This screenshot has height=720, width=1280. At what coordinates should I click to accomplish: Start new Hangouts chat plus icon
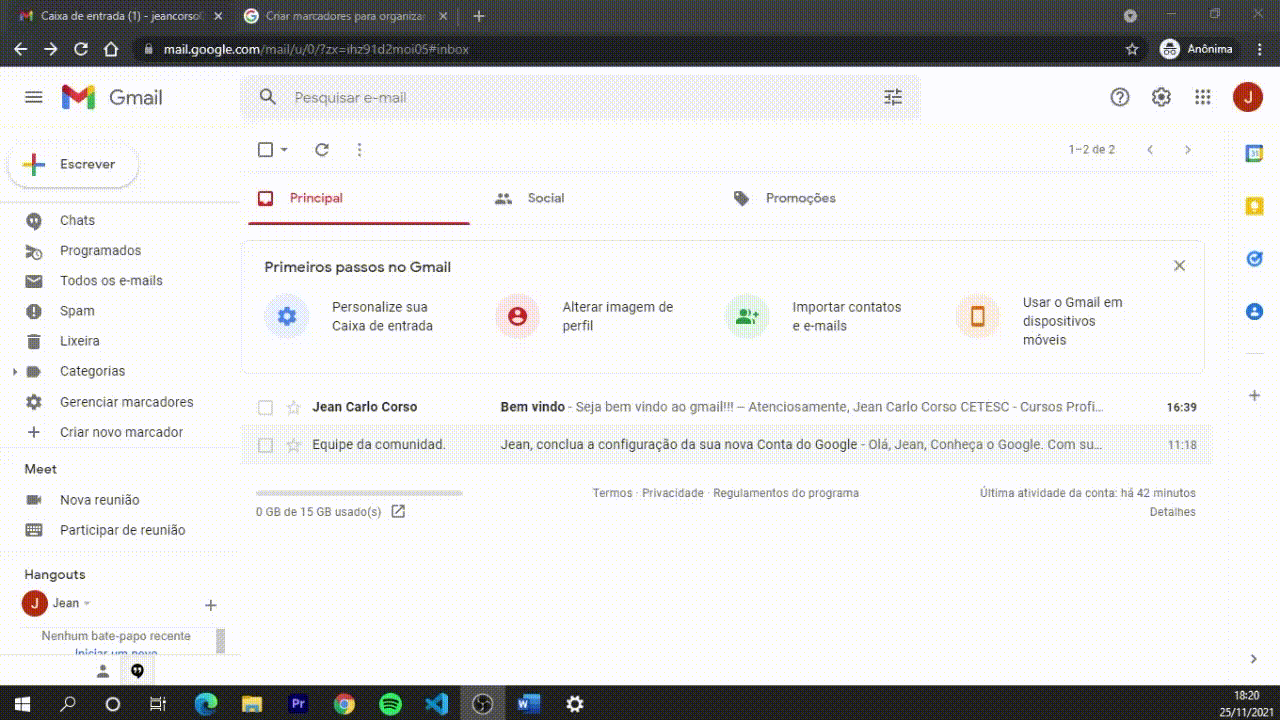pos(210,605)
